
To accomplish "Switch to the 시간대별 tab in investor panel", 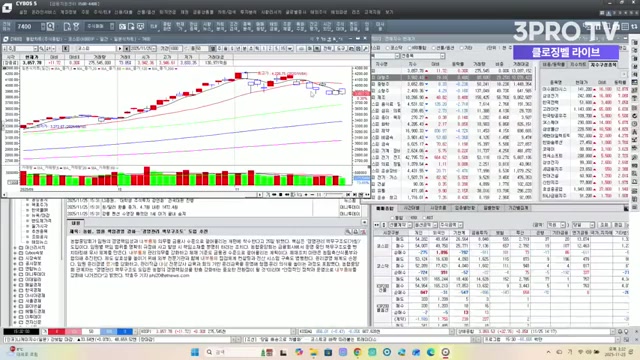I will pos(411,208).
